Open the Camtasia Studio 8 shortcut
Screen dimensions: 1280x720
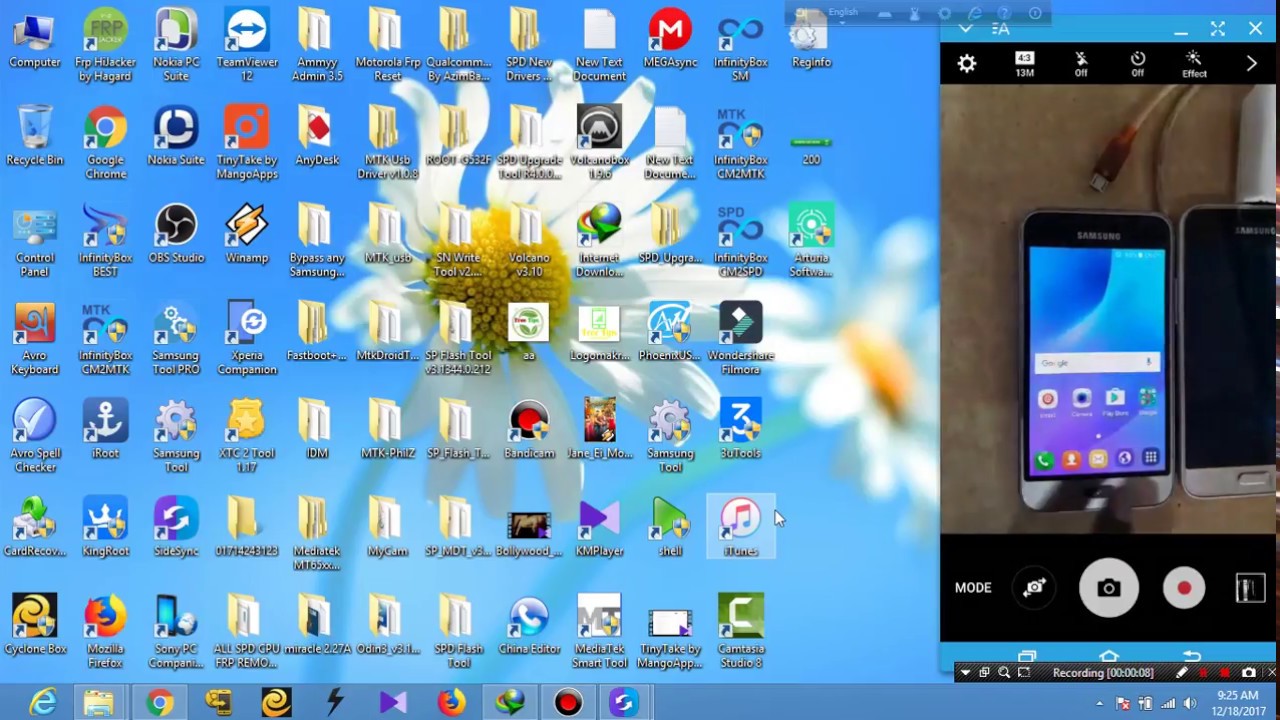741,631
